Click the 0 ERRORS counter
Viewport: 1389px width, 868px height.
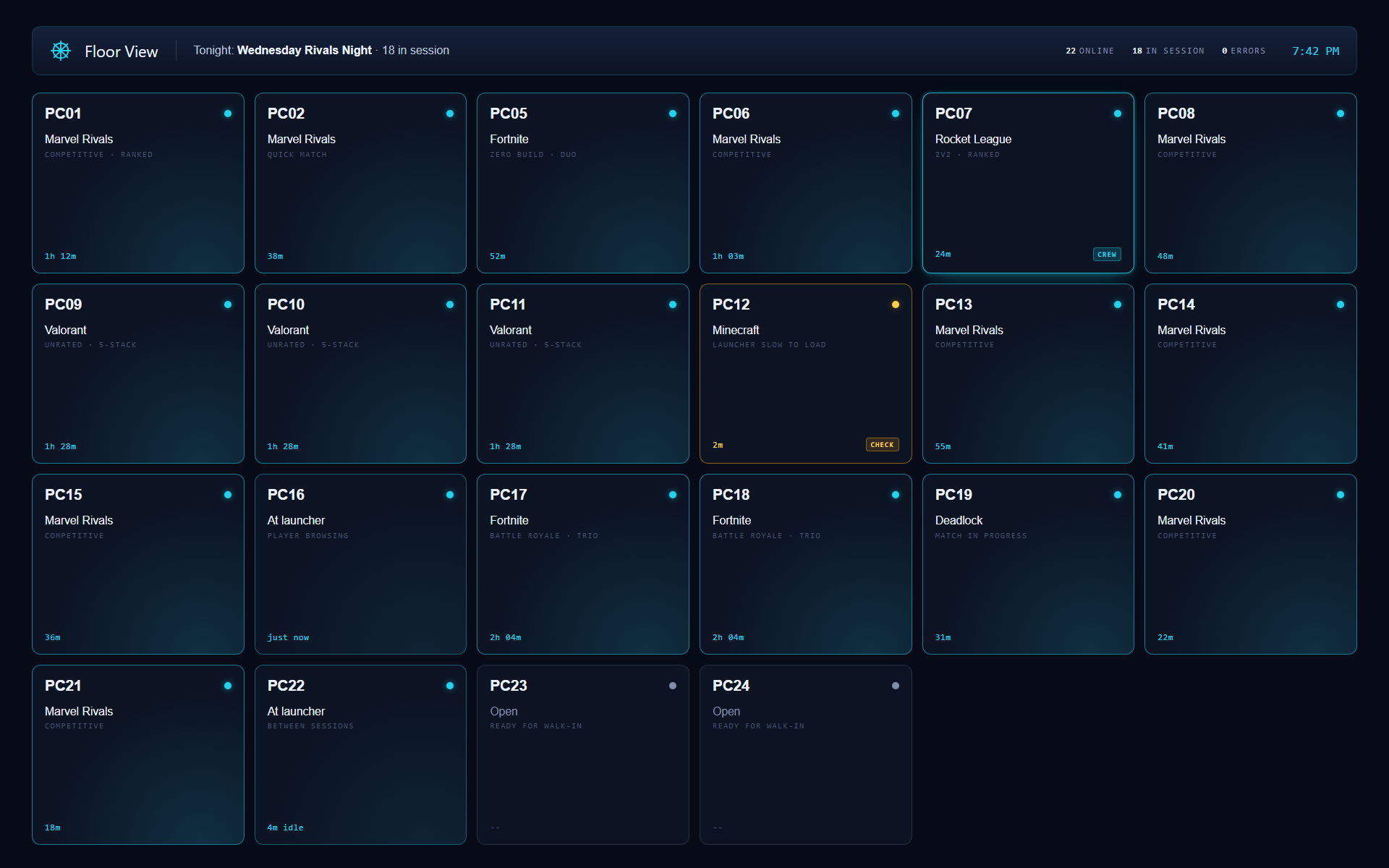1244,51
